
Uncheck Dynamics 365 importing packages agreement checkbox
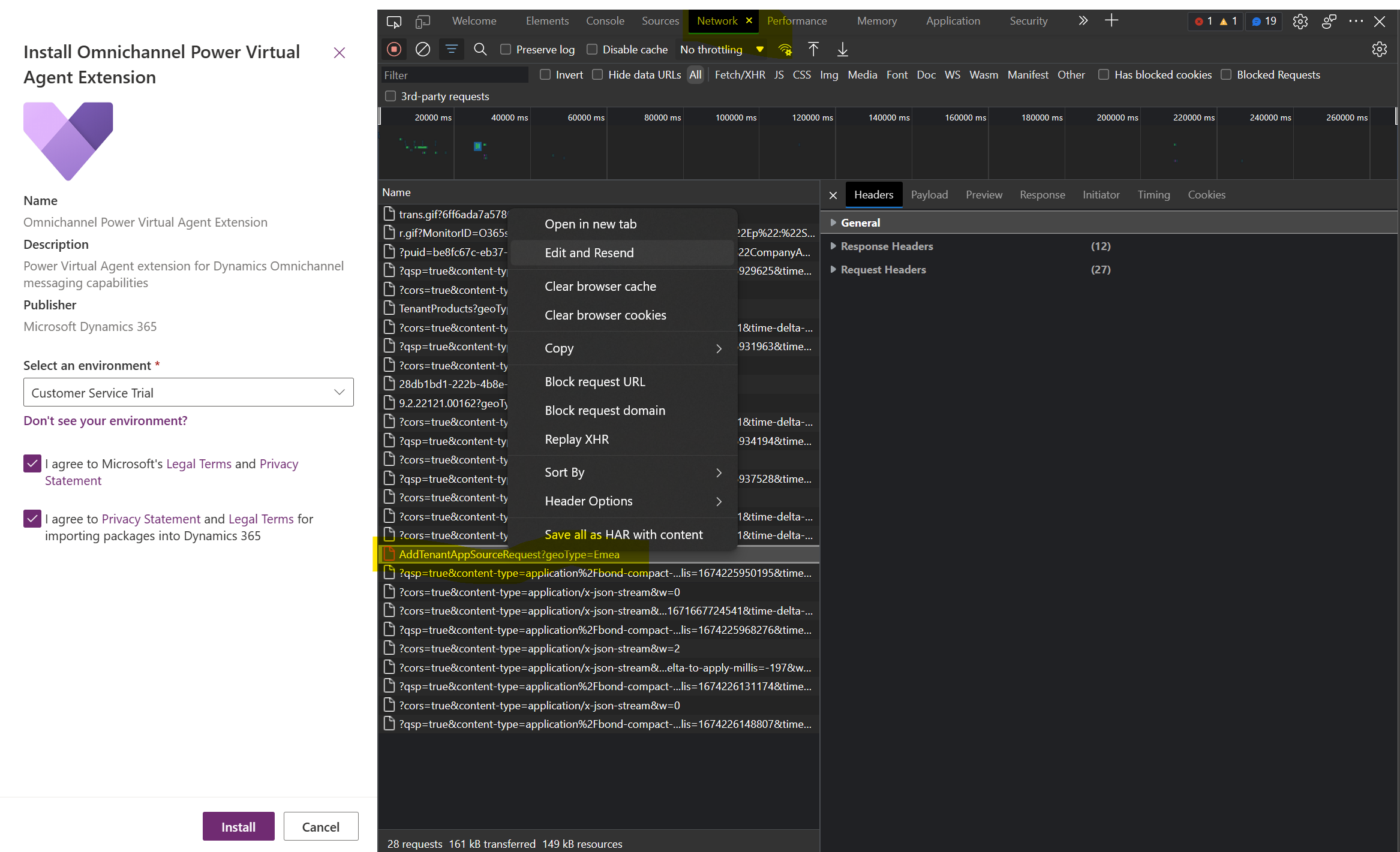(32, 519)
